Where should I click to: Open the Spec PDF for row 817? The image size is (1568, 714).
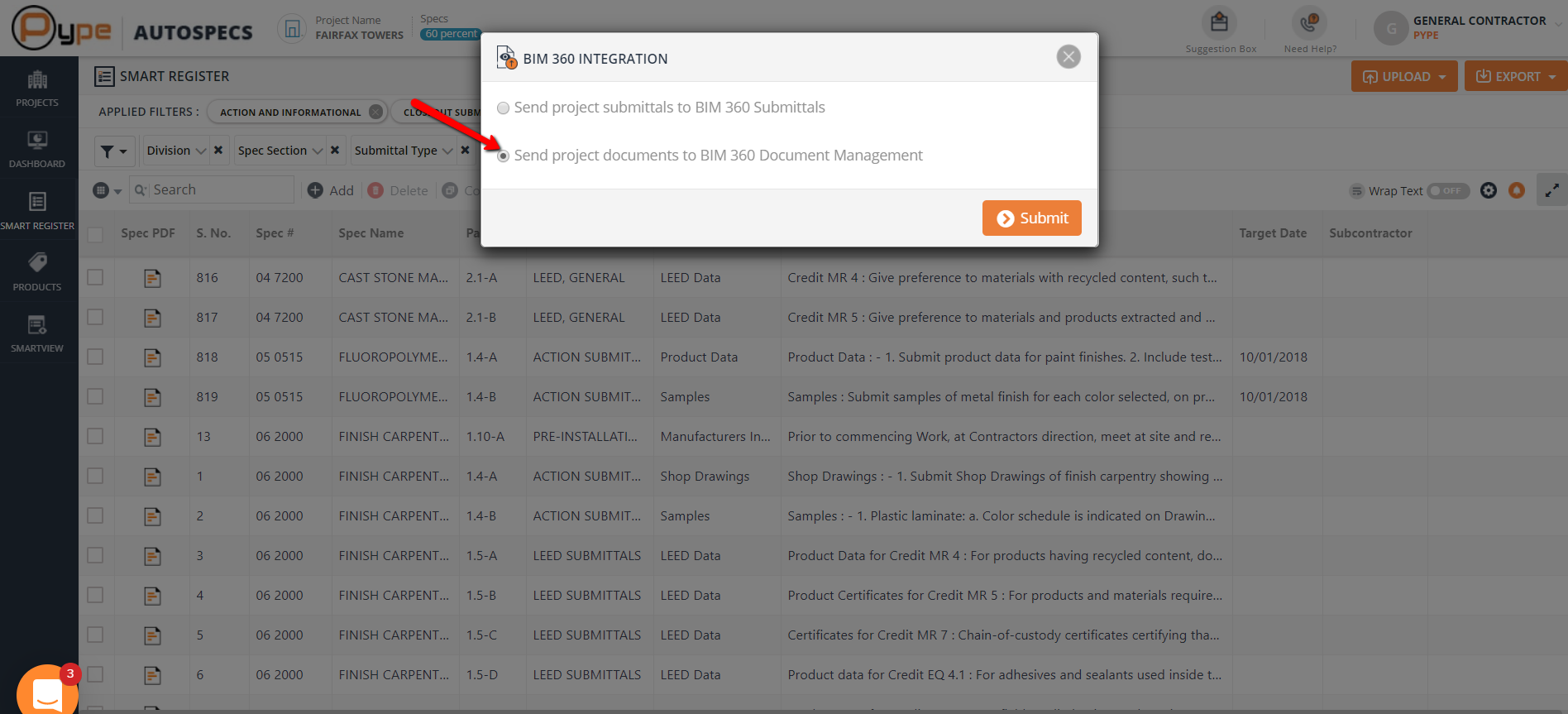coord(152,319)
